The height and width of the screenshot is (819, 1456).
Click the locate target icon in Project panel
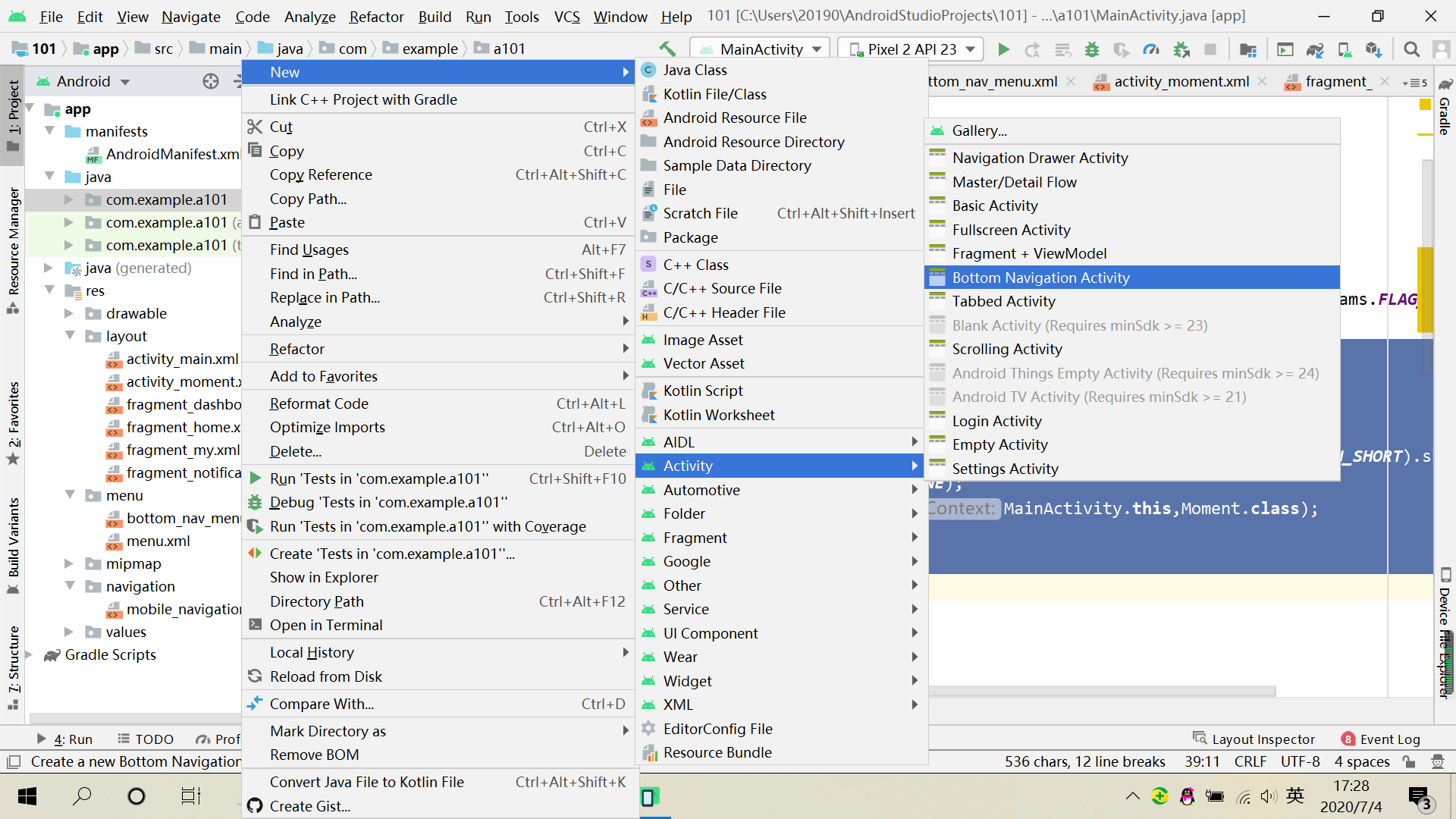211,81
